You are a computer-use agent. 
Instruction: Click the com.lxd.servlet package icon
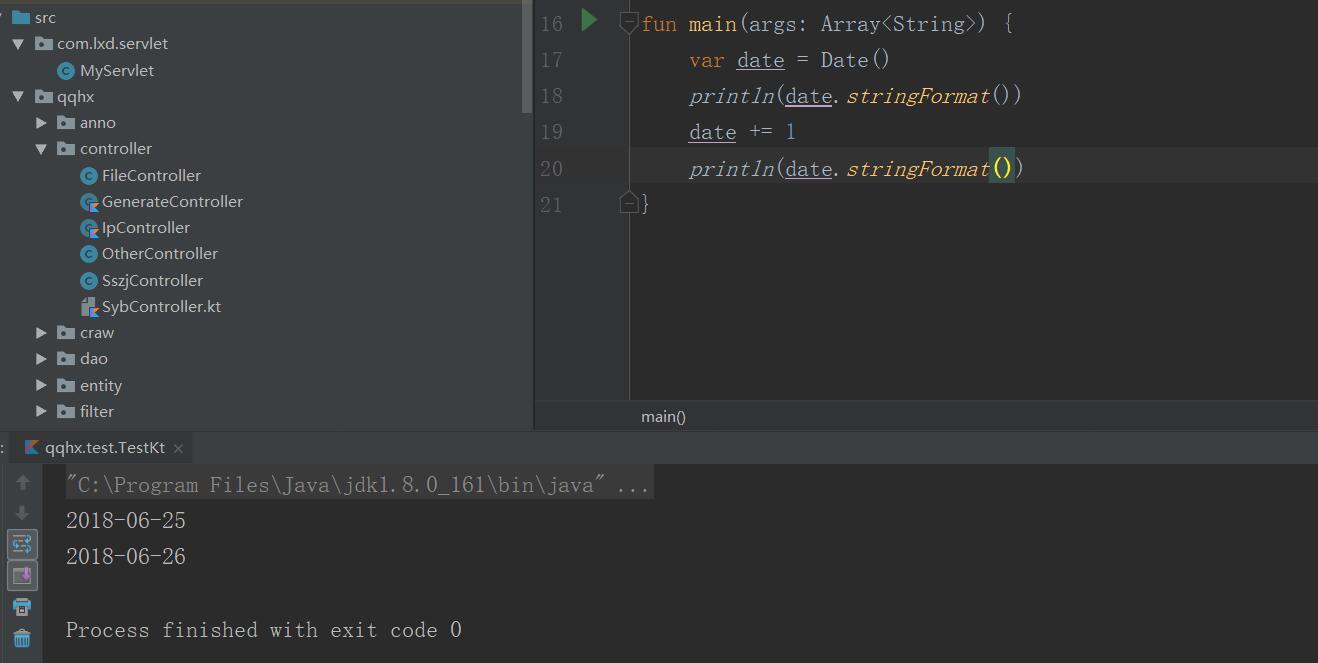click(x=44, y=44)
